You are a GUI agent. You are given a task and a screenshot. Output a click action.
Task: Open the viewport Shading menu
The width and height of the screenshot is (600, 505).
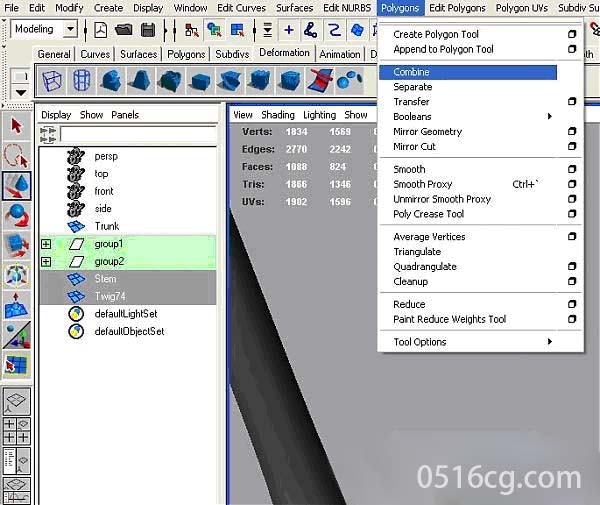point(278,115)
